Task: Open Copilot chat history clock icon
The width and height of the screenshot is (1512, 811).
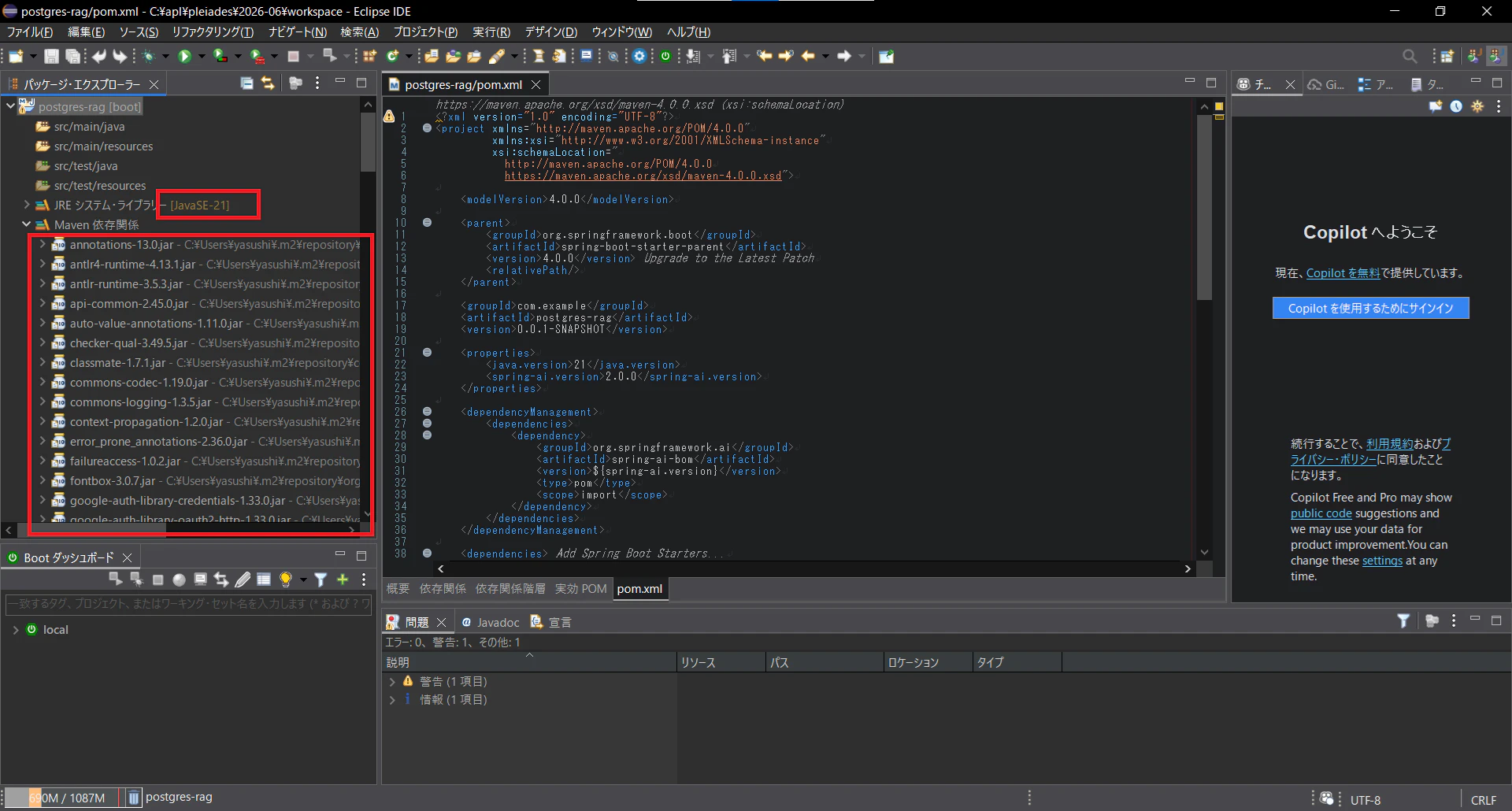Action: click(1456, 106)
